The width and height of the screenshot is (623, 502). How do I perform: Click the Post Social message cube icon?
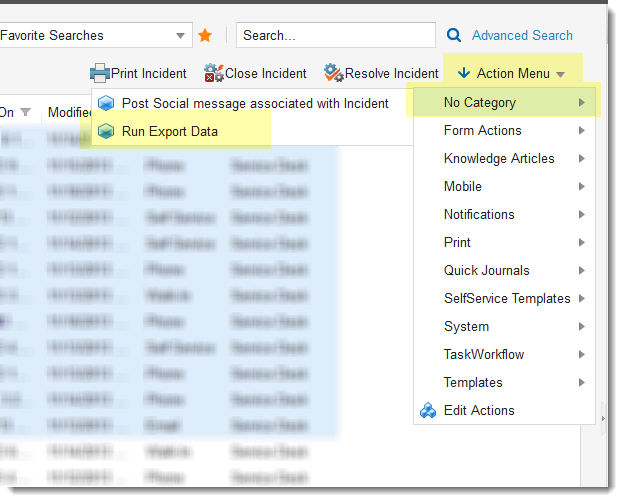click(106, 103)
